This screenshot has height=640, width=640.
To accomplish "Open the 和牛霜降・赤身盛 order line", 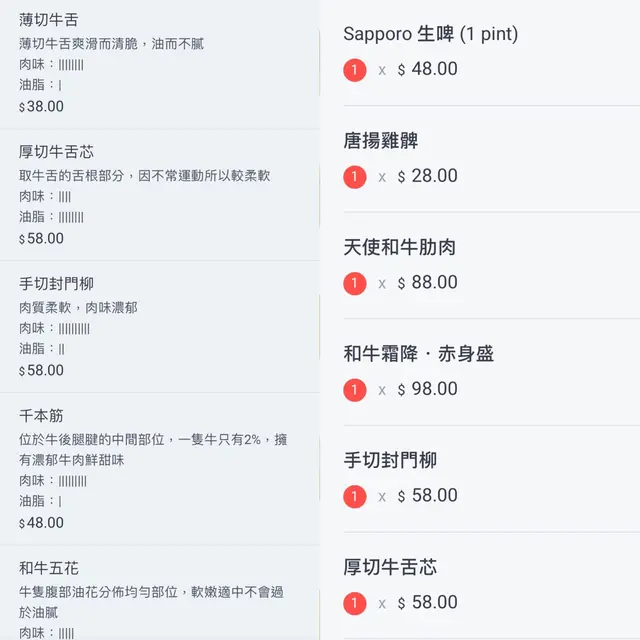I will pyautogui.click(x=418, y=354).
